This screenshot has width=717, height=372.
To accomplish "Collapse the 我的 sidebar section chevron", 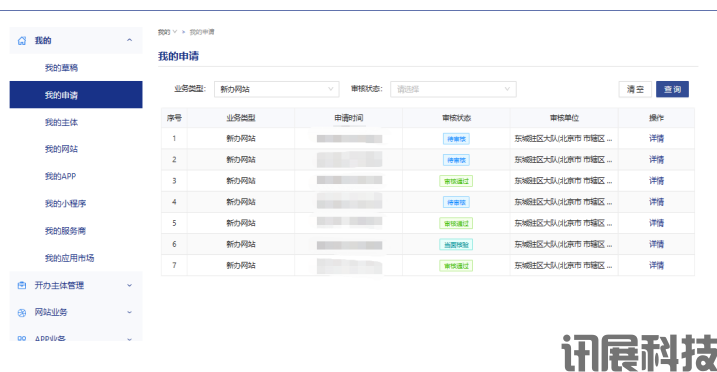I will coord(129,40).
